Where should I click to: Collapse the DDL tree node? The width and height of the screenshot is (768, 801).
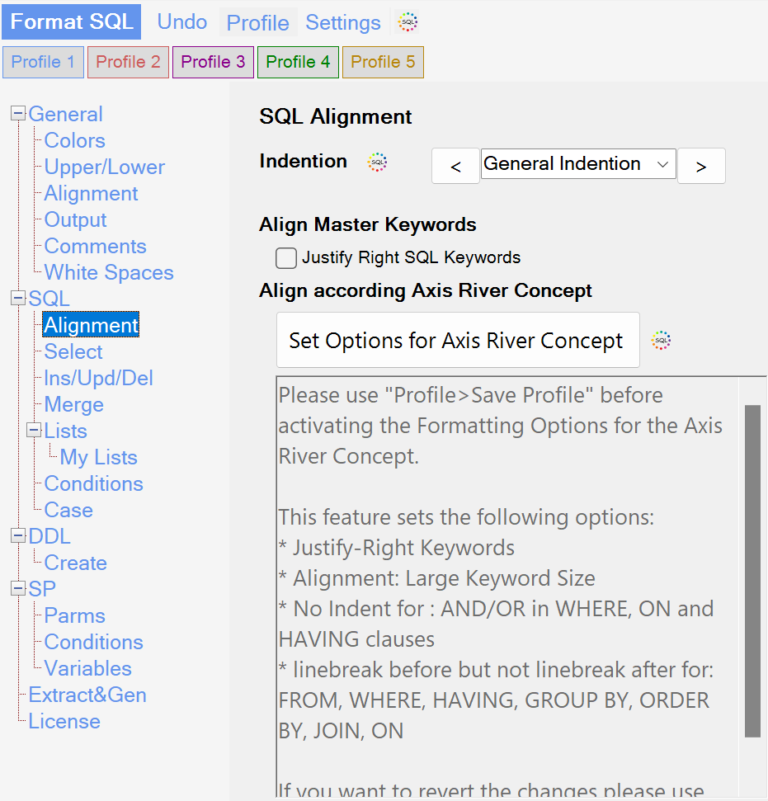tap(18, 536)
